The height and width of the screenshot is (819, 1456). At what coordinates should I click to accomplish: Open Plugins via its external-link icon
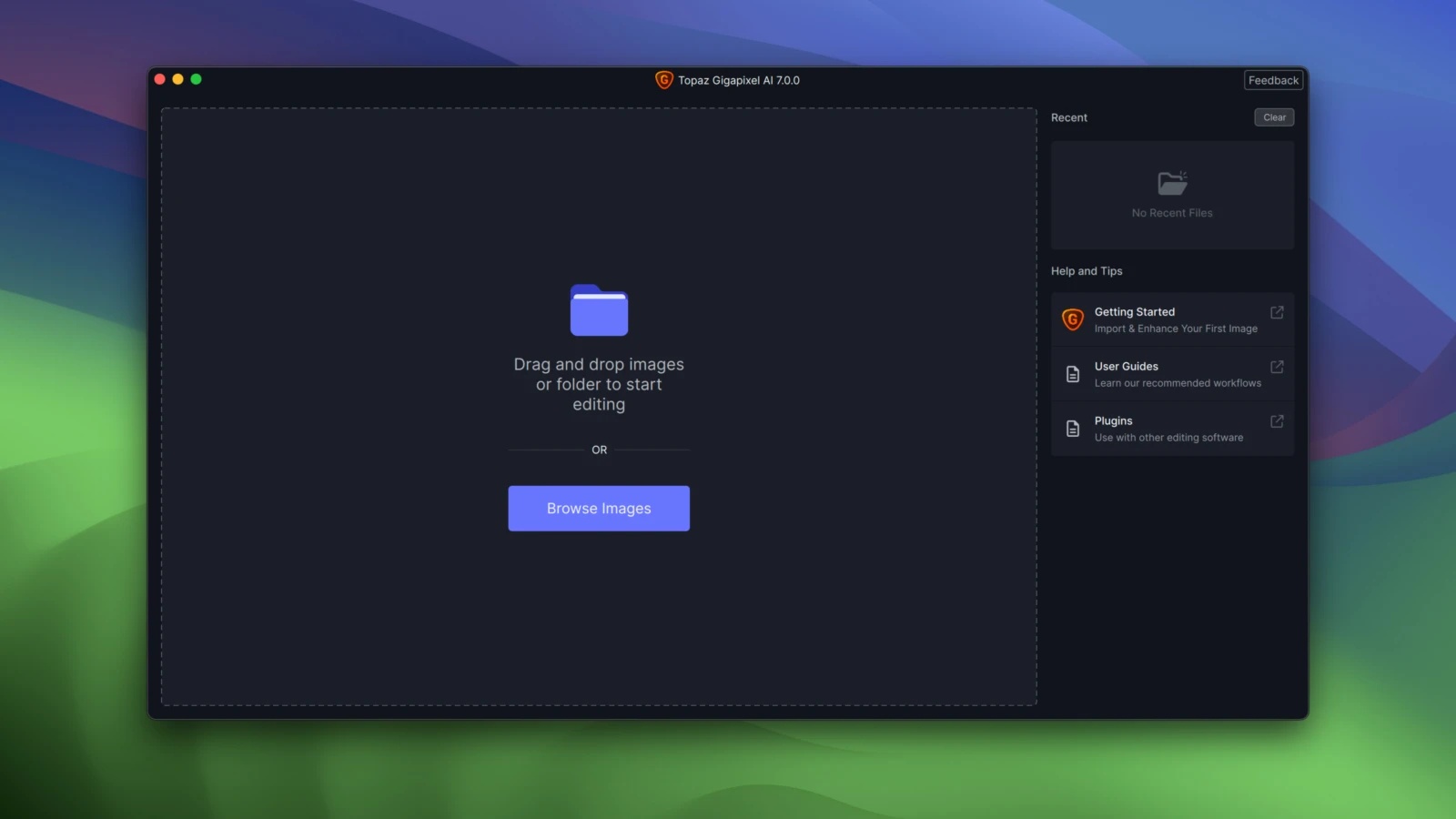[x=1277, y=421]
